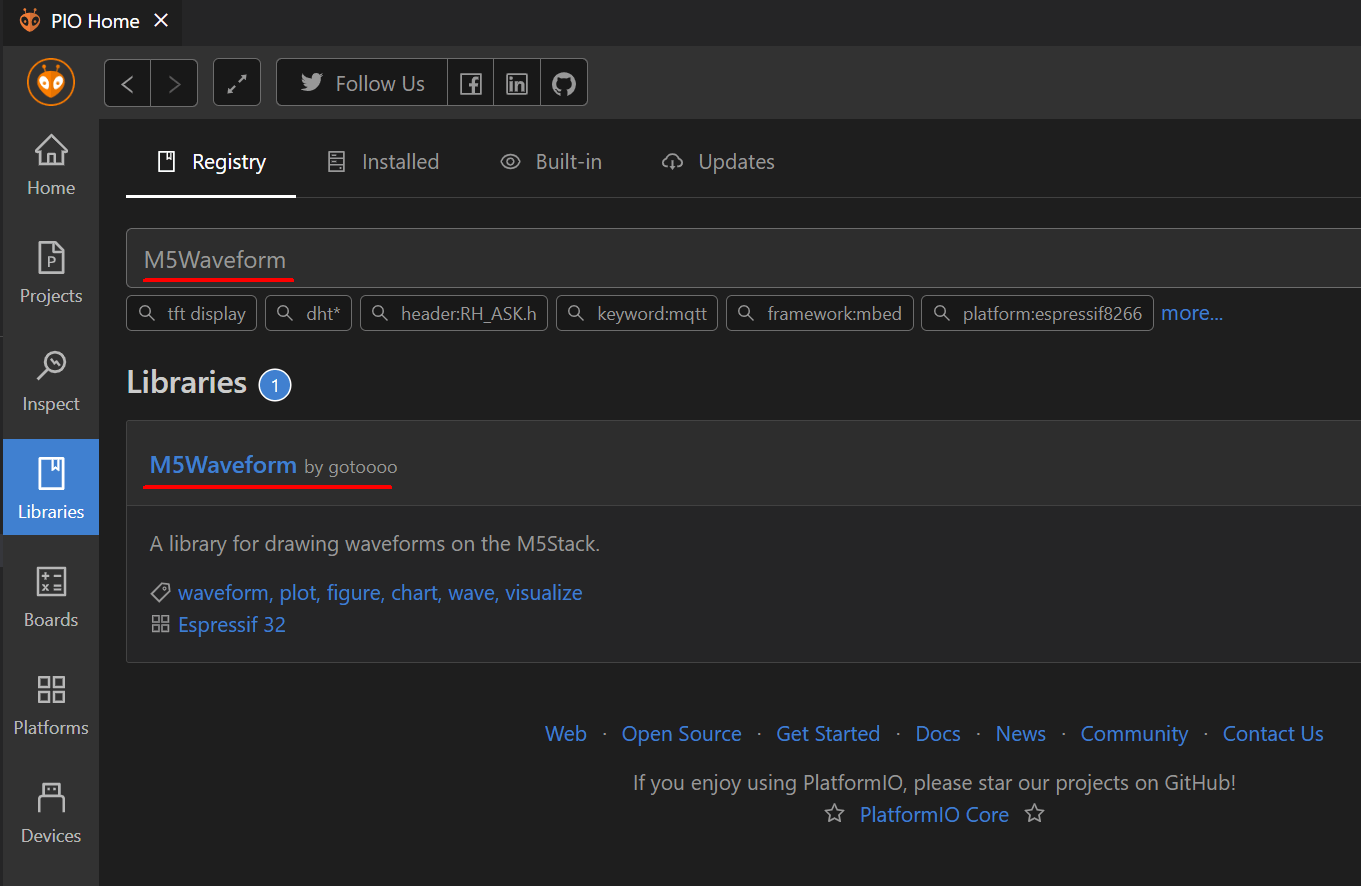Select Libraries in the sidebar
This screenshot has width=1361, height=886.
coord(51,487)
